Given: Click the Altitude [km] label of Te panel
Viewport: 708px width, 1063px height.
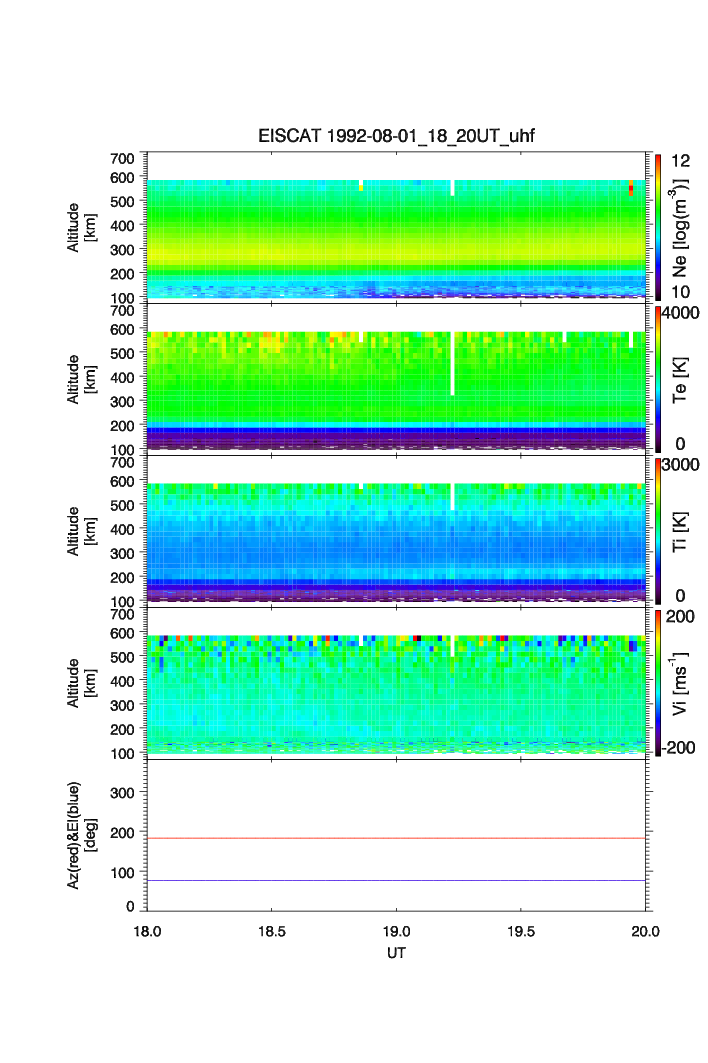Looking at the screenshot, I should tap(81, 380).
